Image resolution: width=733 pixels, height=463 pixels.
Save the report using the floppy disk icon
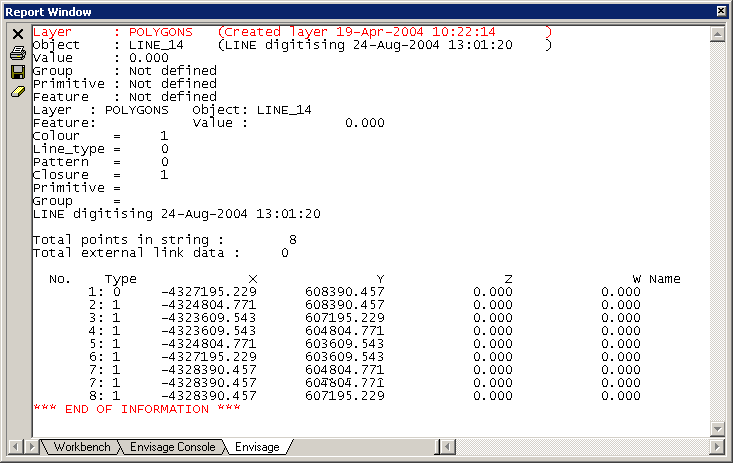click(18, 72)
